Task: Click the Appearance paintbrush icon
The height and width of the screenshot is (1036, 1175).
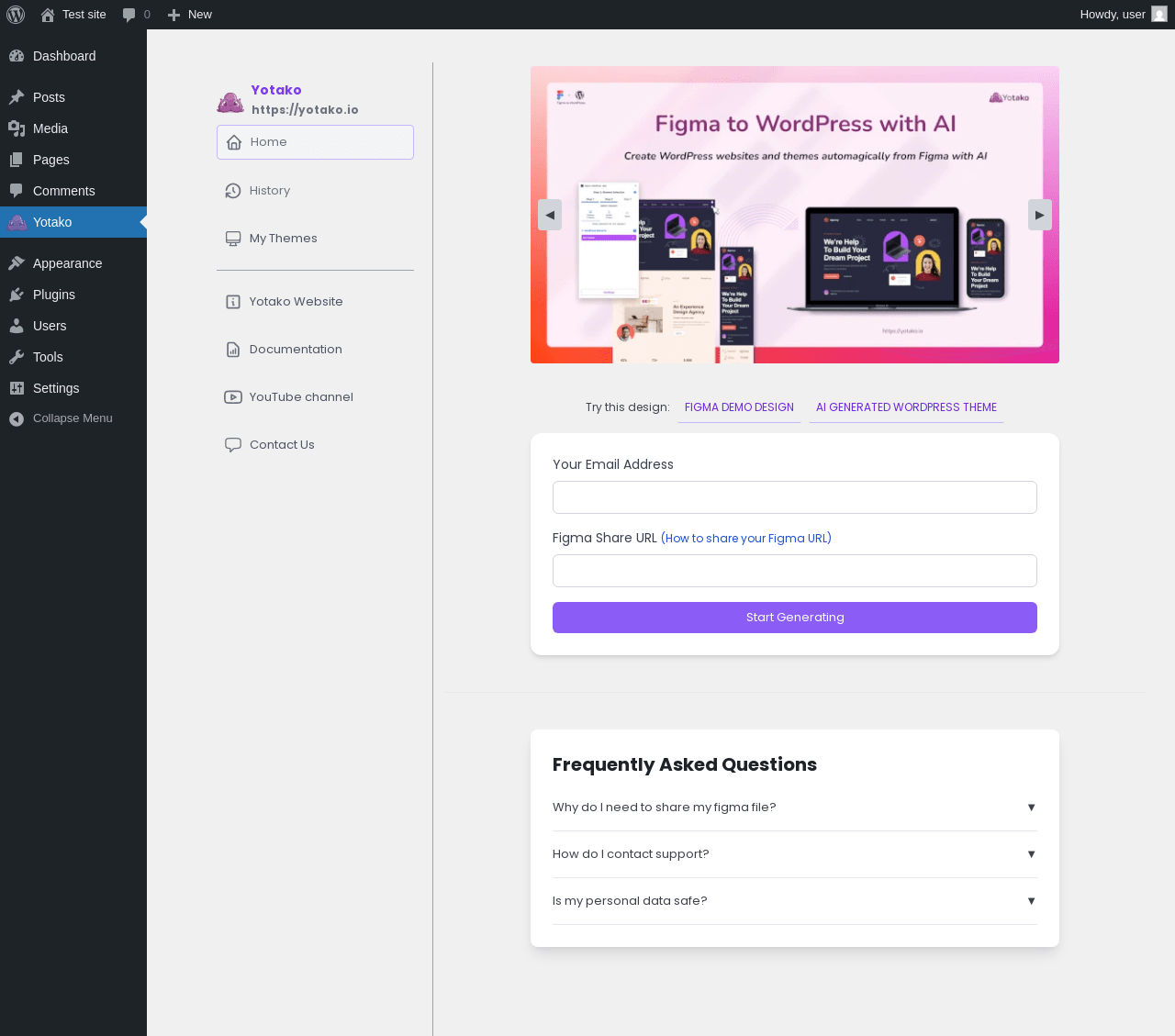Action: point(17,263)
